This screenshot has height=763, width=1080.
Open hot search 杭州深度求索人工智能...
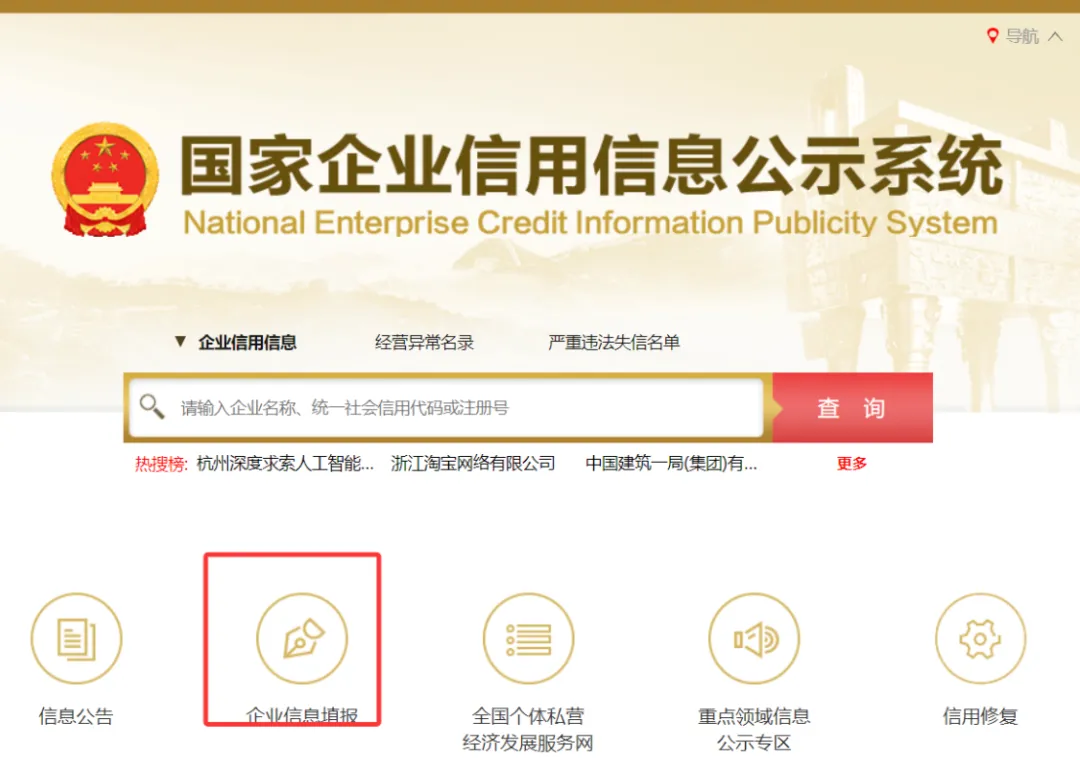coord(285,463)
